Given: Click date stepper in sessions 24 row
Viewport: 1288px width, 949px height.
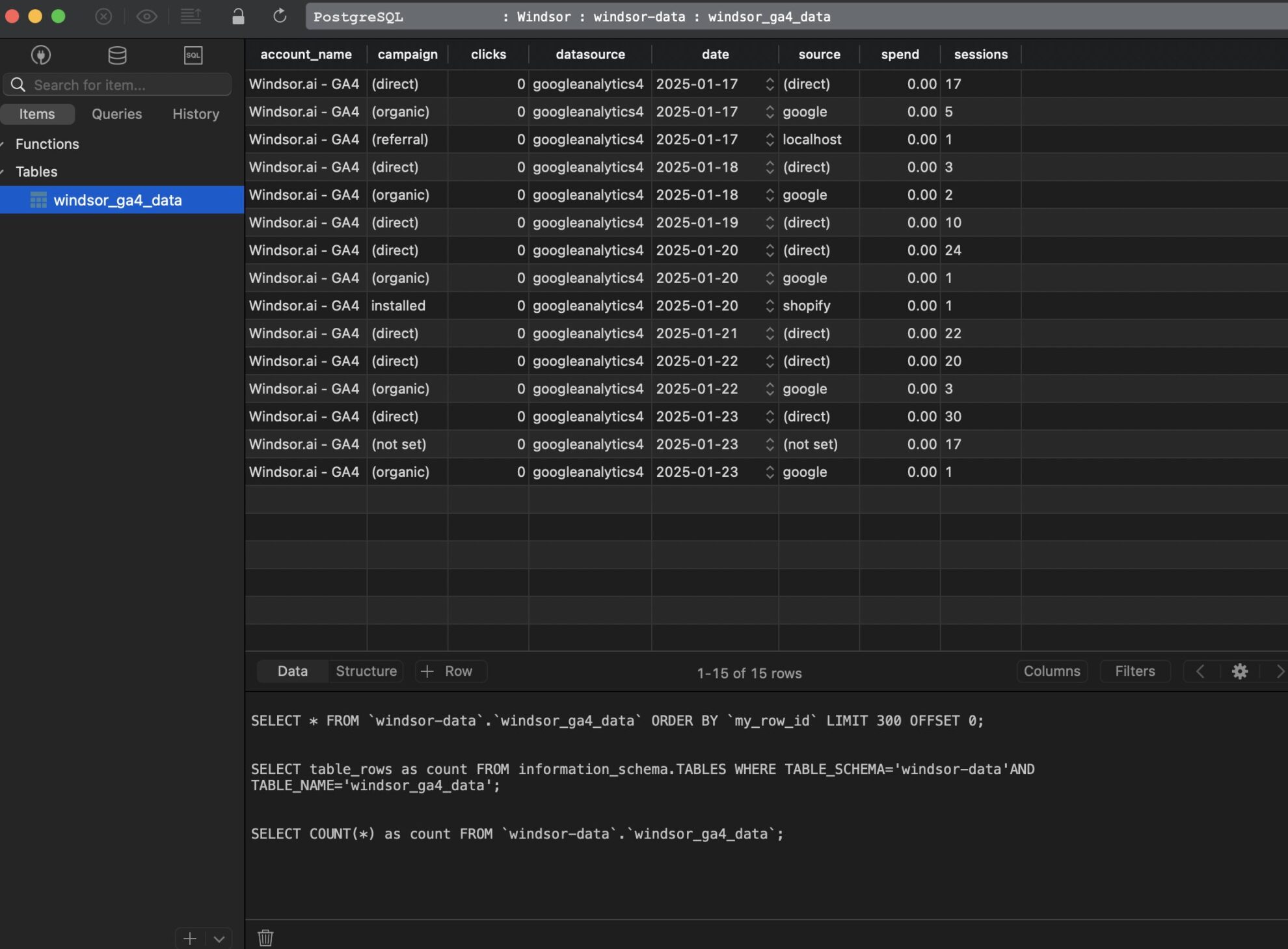Looking at the screenshot, I should [770, 250].
